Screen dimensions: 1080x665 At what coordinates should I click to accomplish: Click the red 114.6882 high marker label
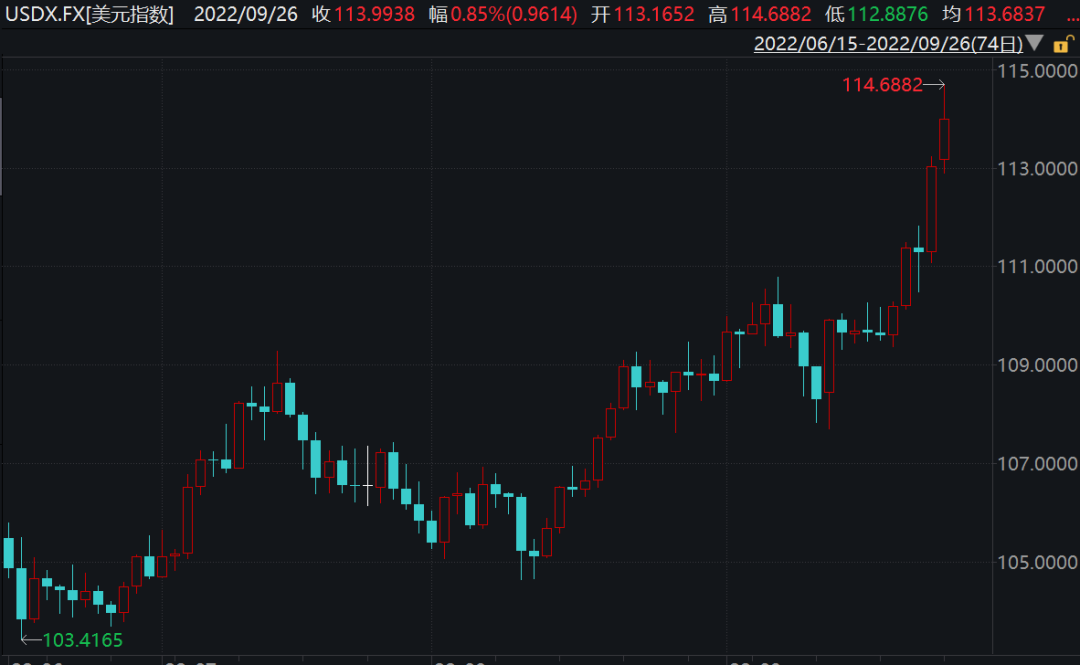tap(882, 85)
